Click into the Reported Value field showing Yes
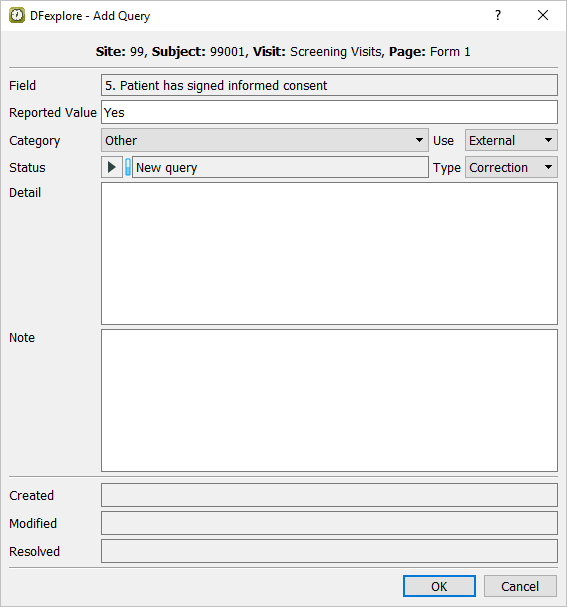 coord(329,112)
